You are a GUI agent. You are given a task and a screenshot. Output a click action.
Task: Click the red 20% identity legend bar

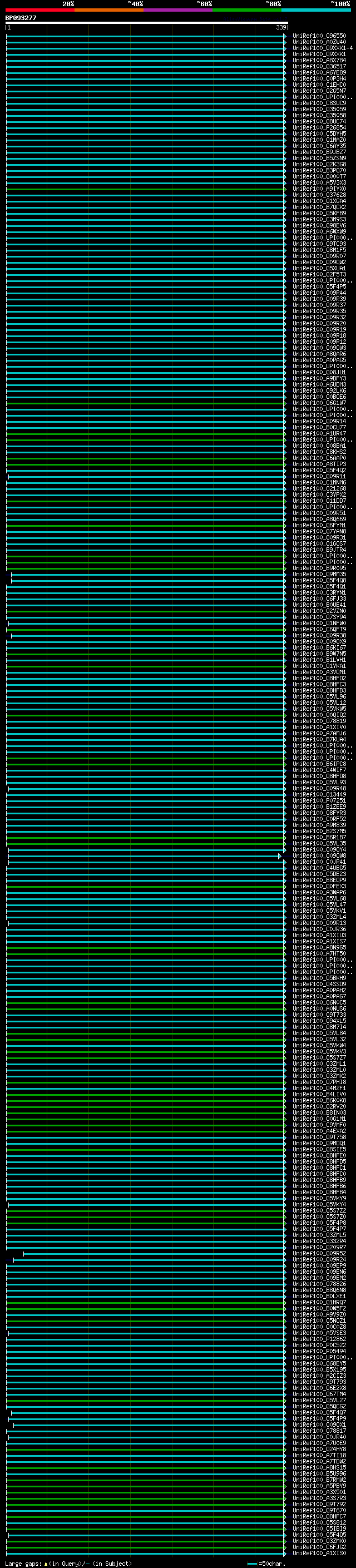39,10
